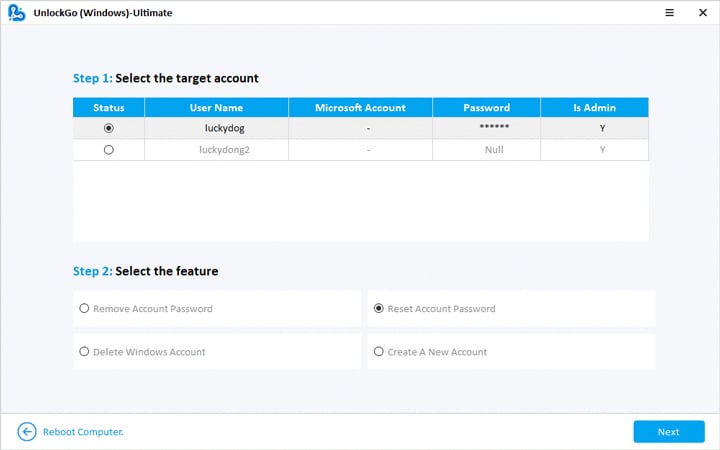
Task: Click the back arrow circle icon
Action: click(26, 431)
